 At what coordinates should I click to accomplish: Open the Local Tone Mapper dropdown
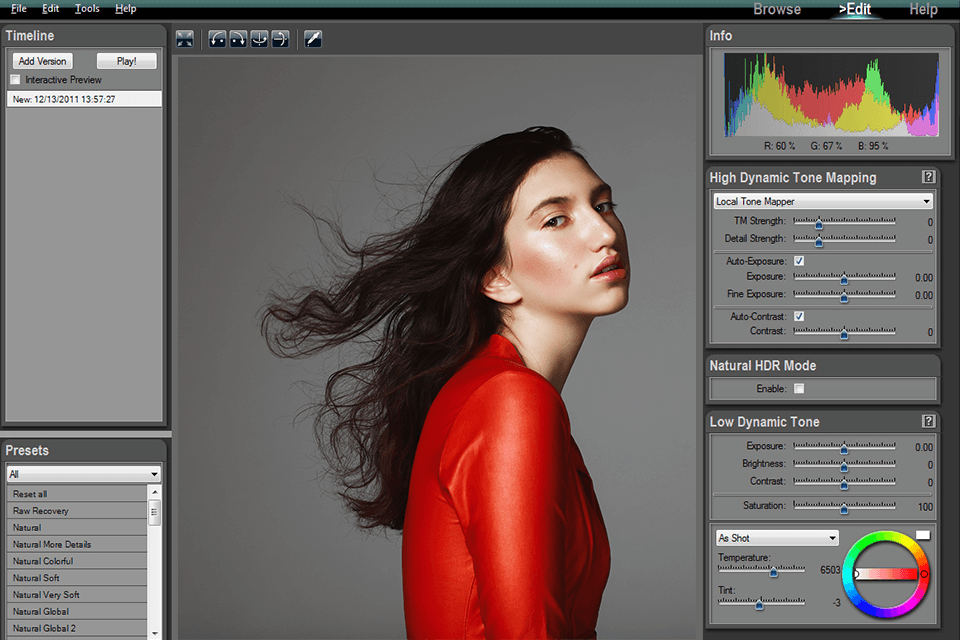pos(823,201)
